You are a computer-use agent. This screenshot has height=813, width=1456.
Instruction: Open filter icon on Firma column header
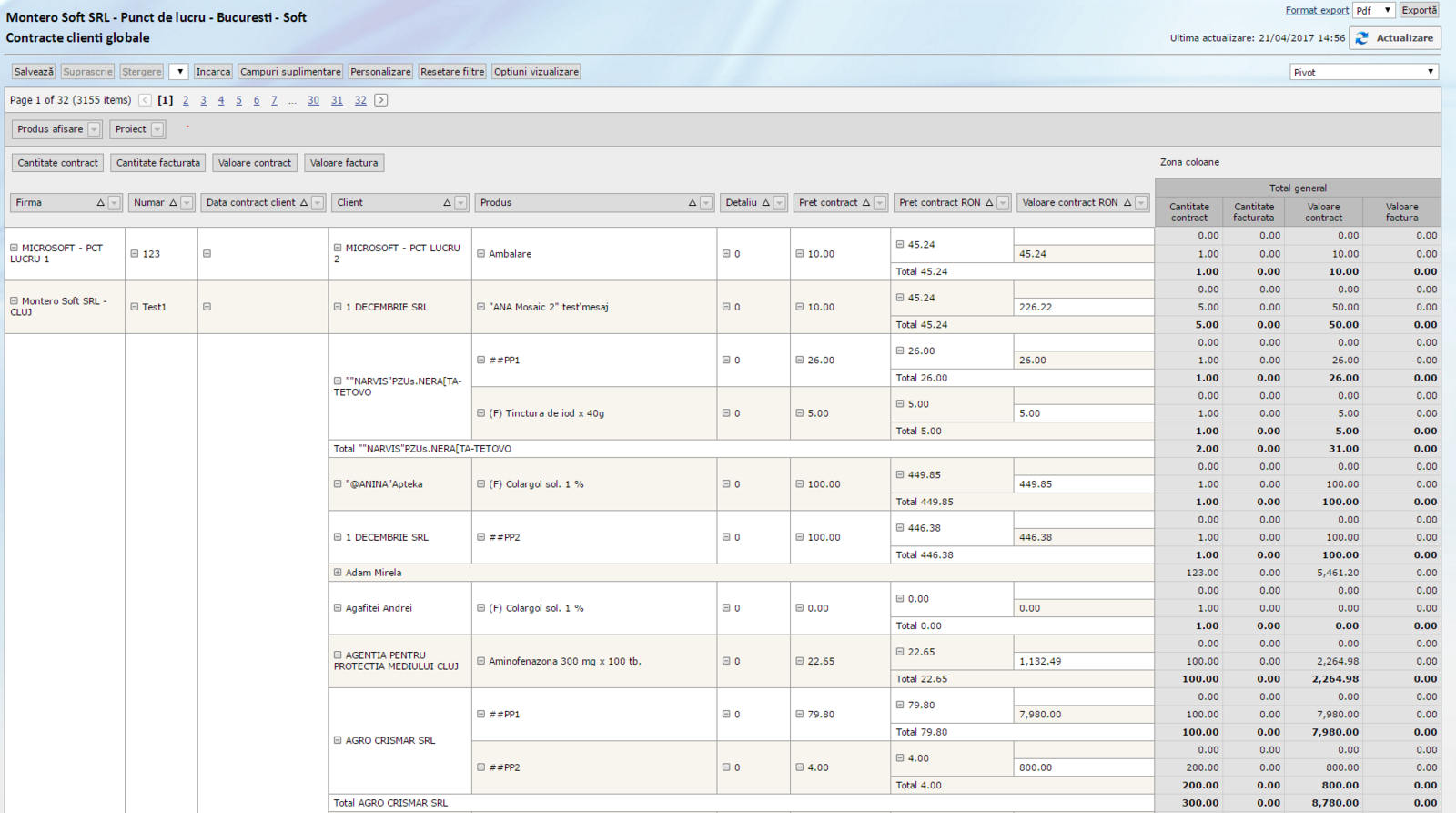tap(115, 203)
